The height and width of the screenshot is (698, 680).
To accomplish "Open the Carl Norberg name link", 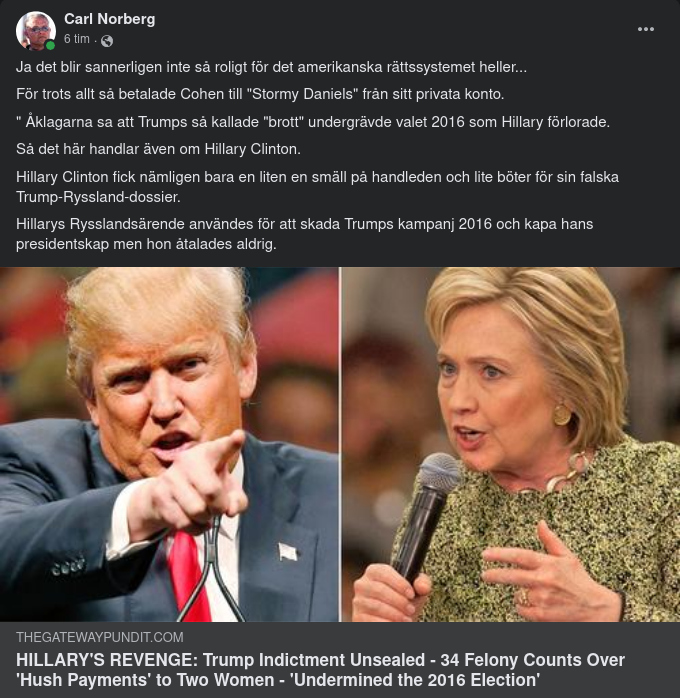I will 109,19.
